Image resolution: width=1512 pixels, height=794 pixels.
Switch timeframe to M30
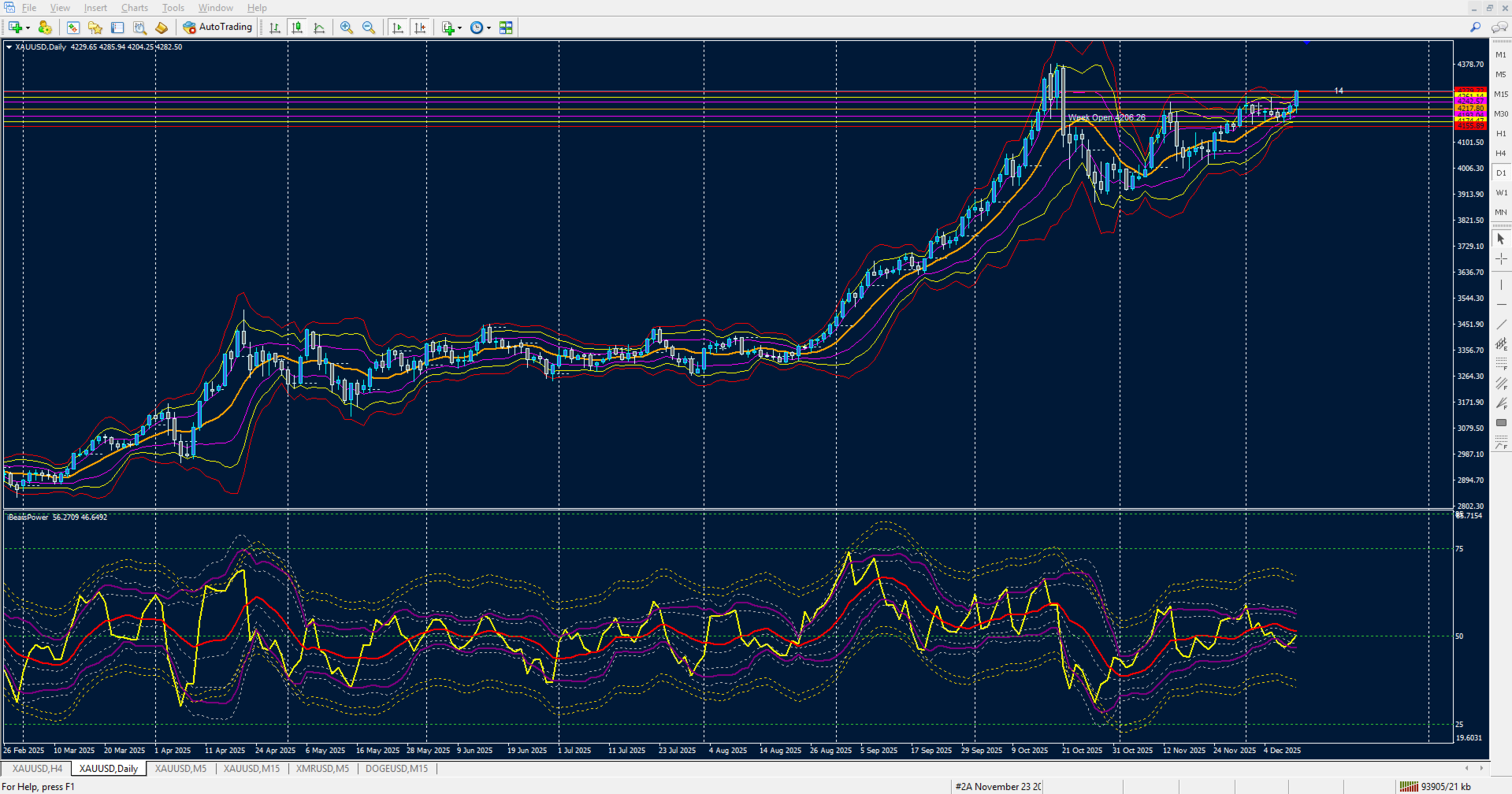click(x=1501, y=114)
